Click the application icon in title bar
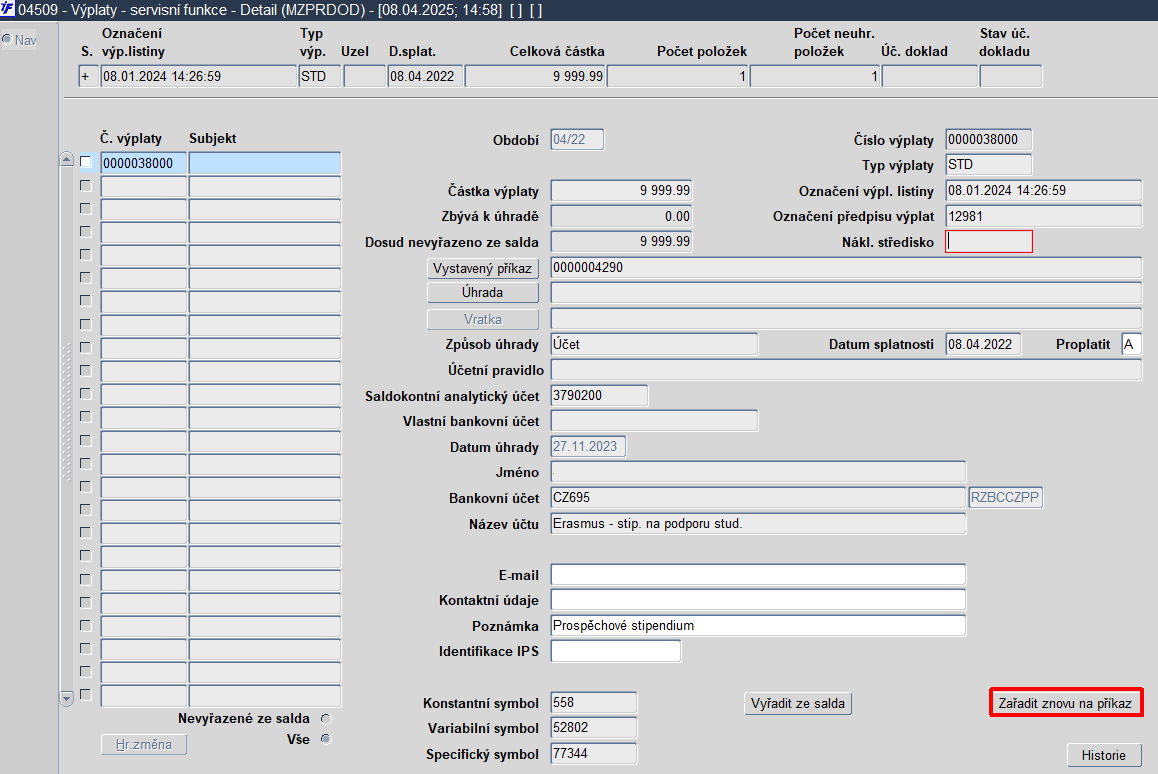Screen dimensions: 1158x774 (x=7, y=10)
